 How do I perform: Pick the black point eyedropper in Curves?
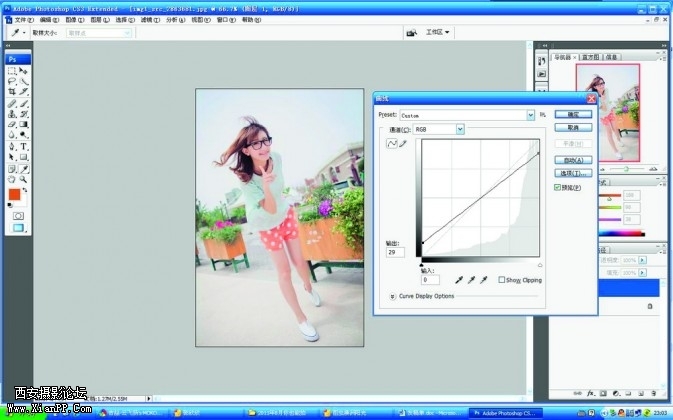(459, 280)
